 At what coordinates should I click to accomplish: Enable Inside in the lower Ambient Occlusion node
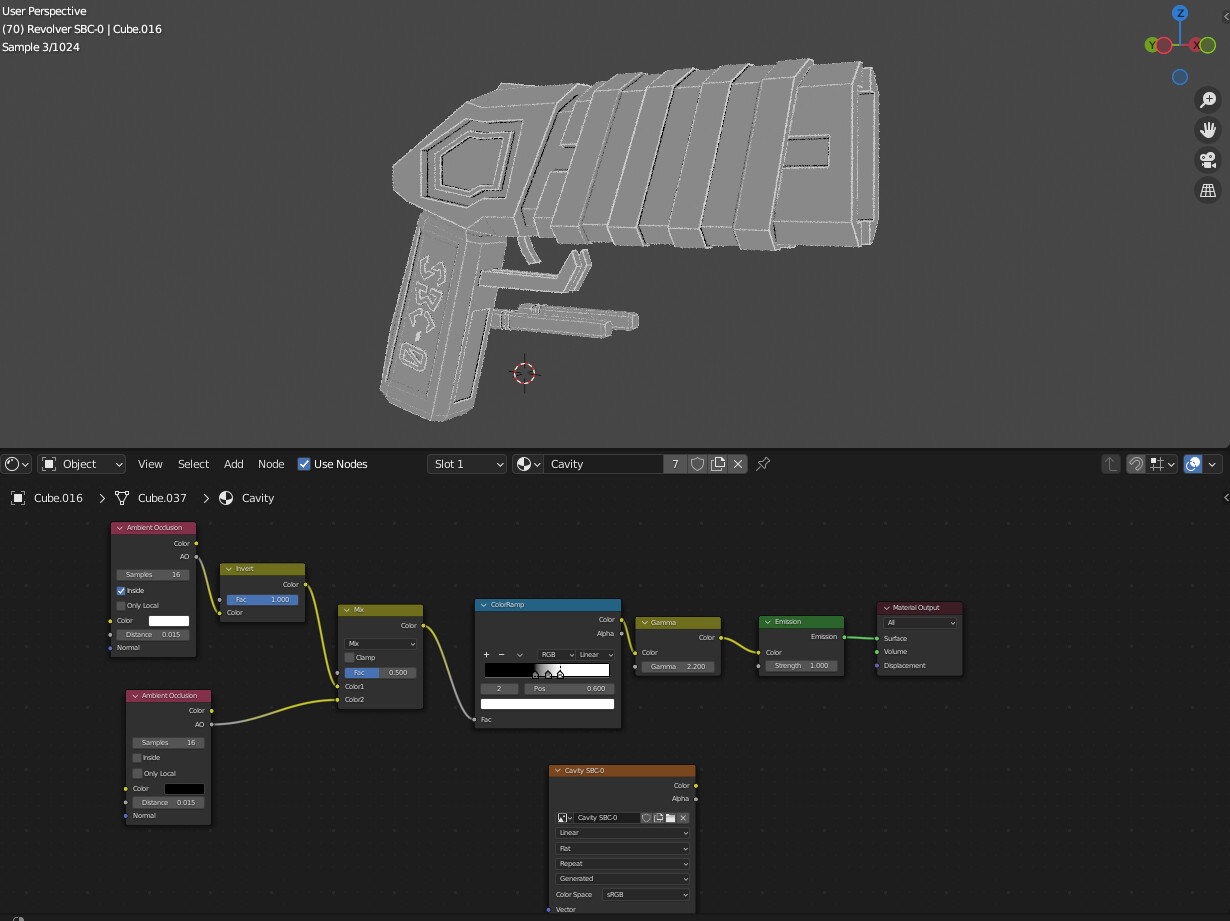pyautogui.click(x=137, y=758)
